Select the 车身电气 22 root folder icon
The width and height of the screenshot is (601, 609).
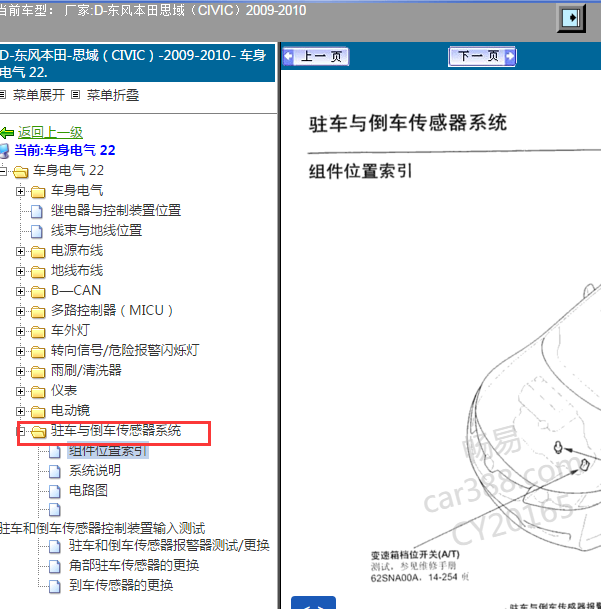tap(21, 172)
